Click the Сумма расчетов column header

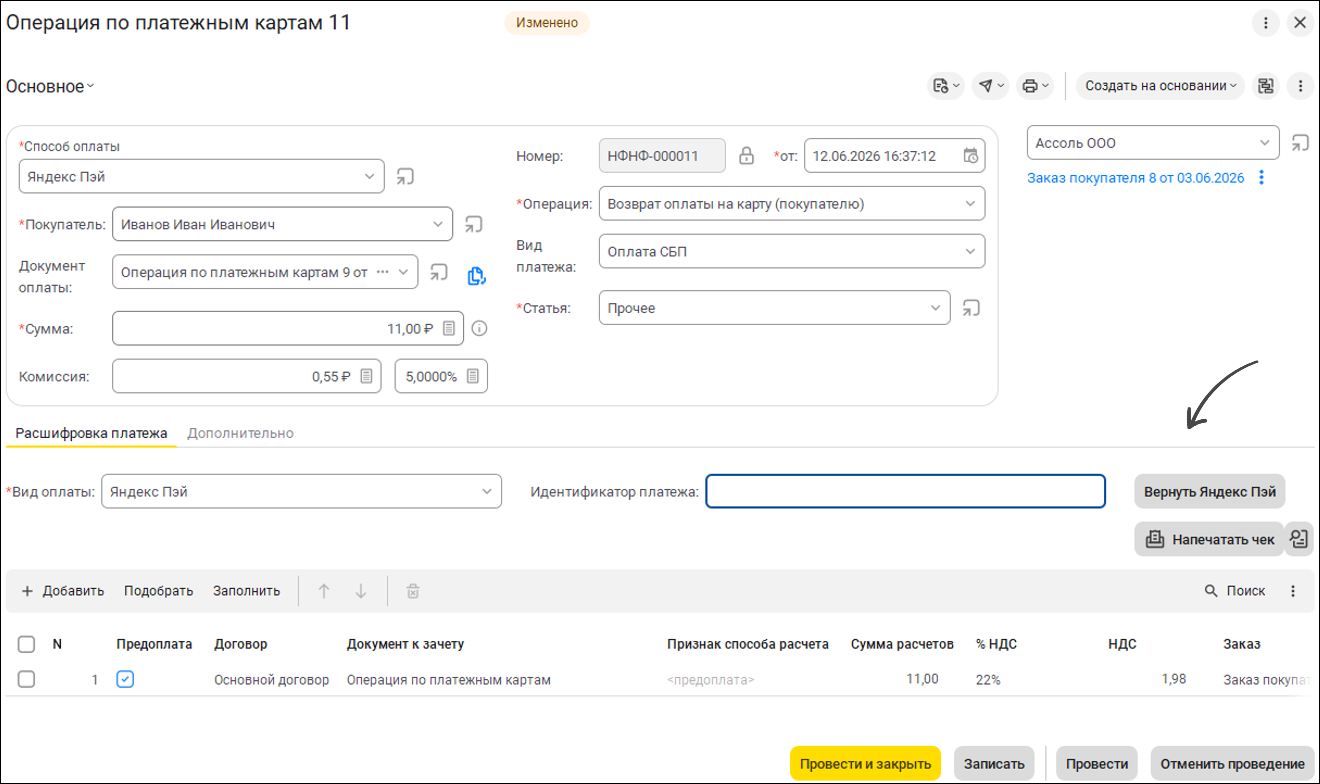coord(903,645)
